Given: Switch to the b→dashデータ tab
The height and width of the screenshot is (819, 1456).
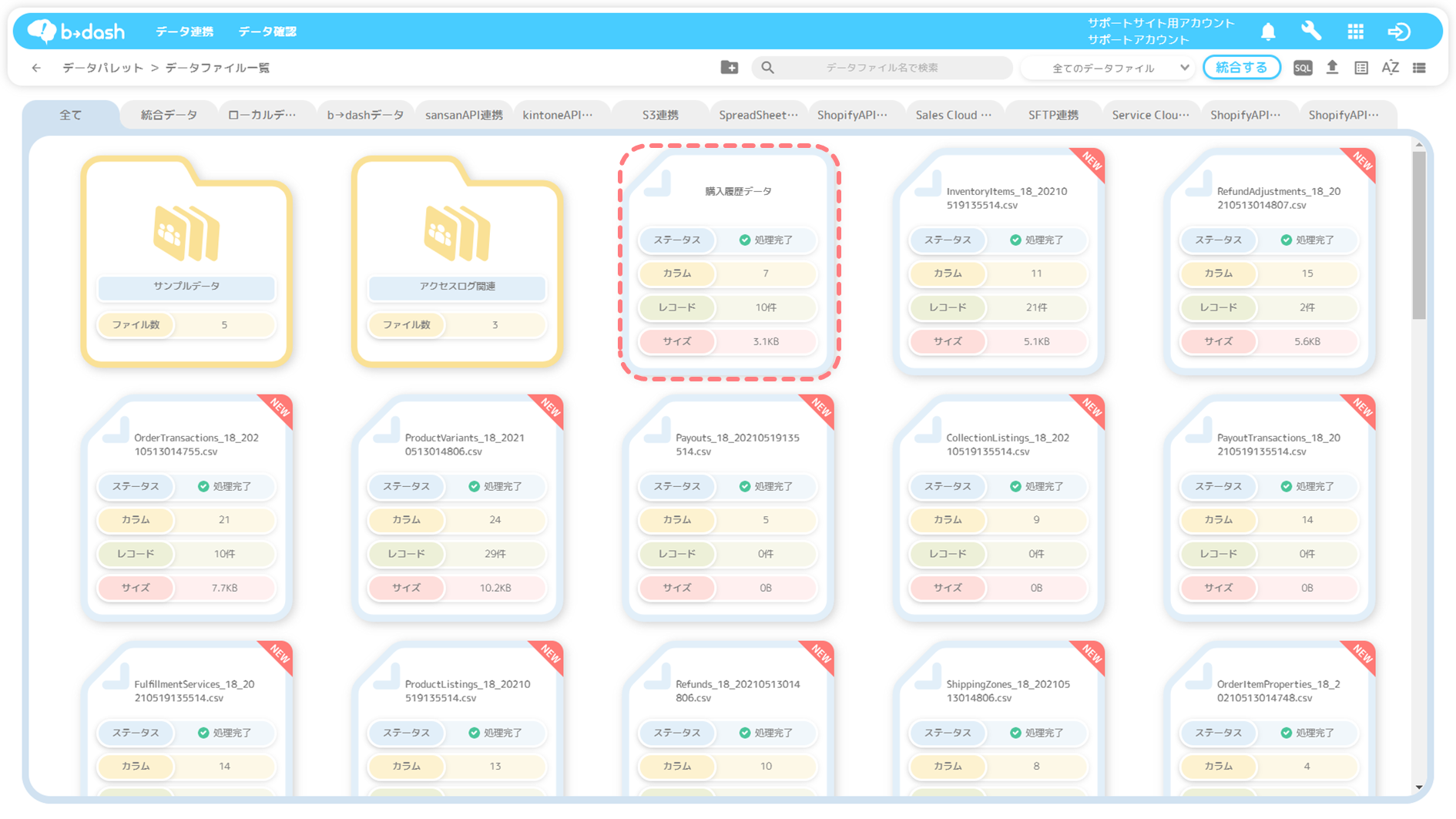Looking at the screenshot, I should point(365,115).
